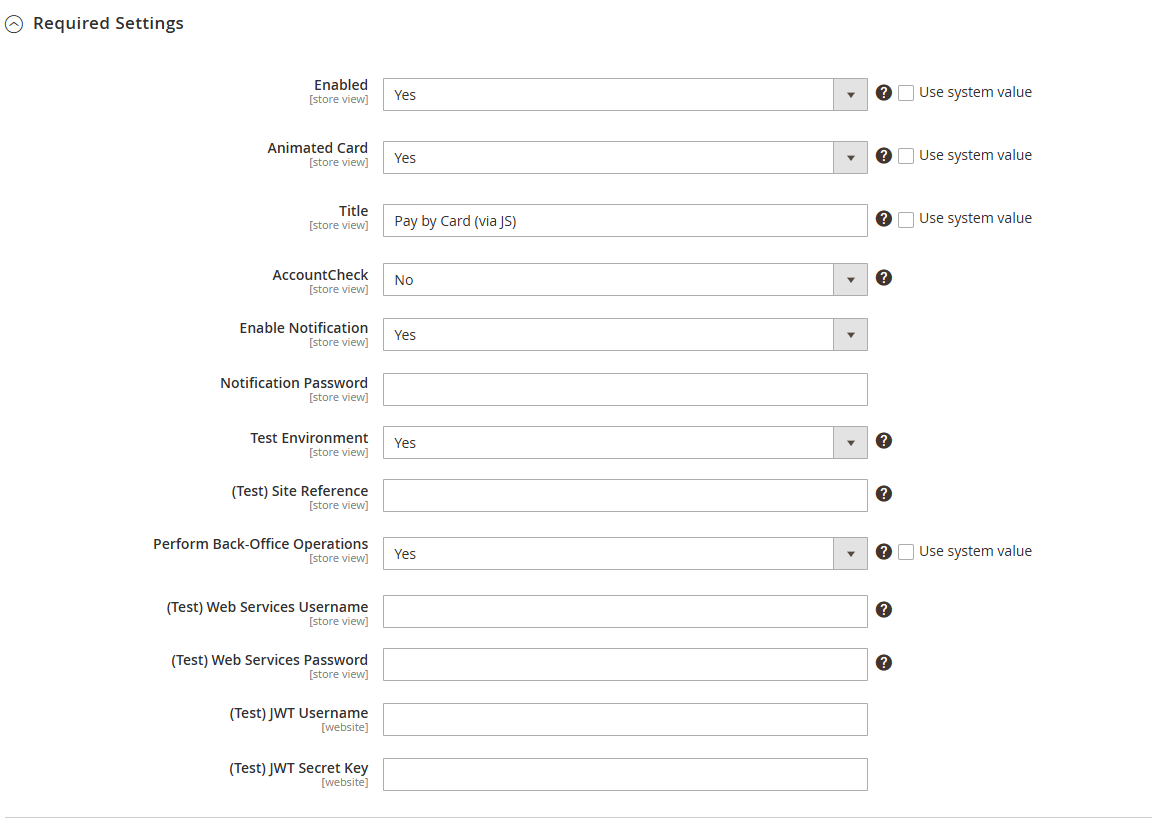Focus the Notification Password input field
Screen dimensions: 1161x827
pos(625,389)
